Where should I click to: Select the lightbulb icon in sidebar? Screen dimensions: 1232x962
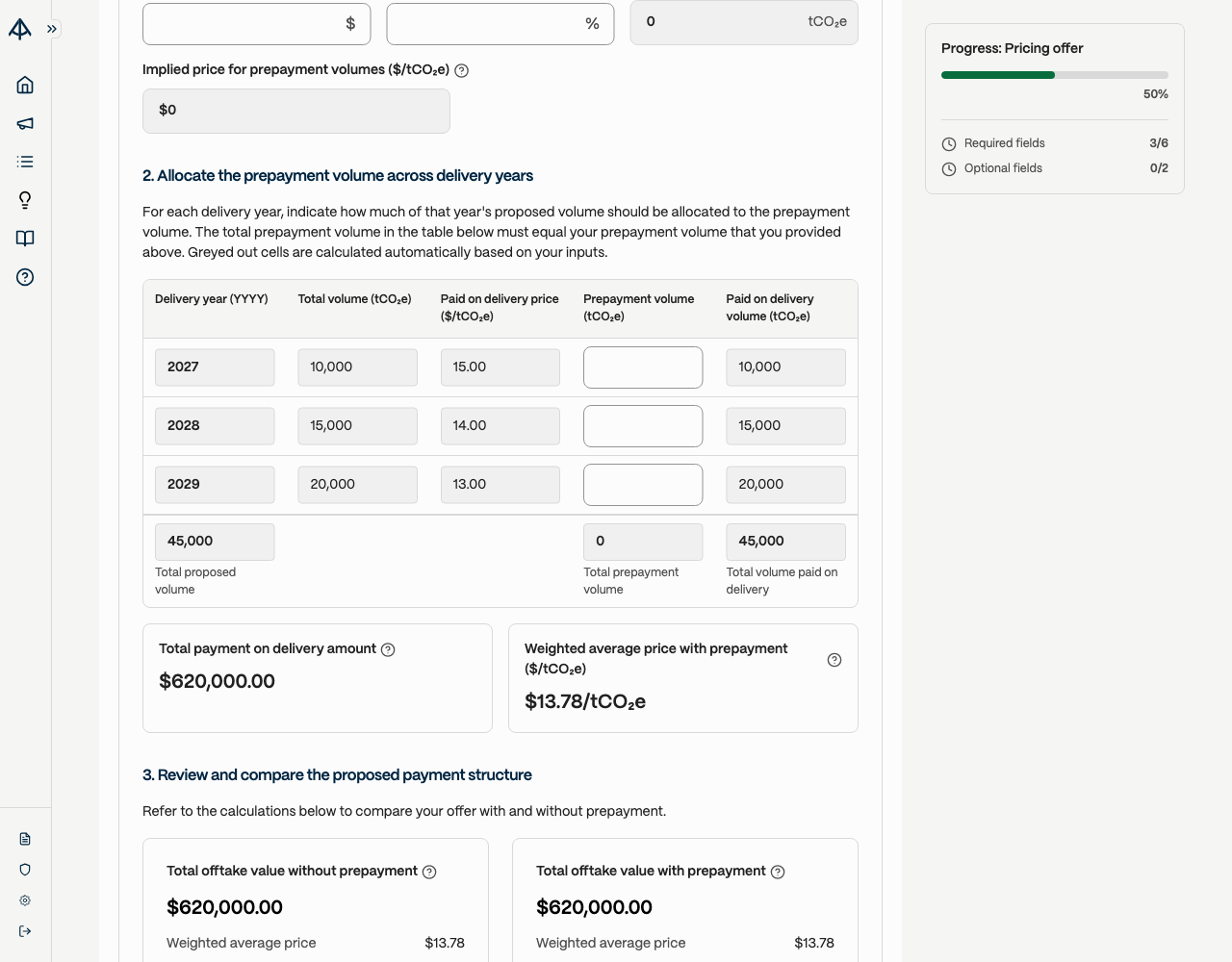click(x=25, y=200)
